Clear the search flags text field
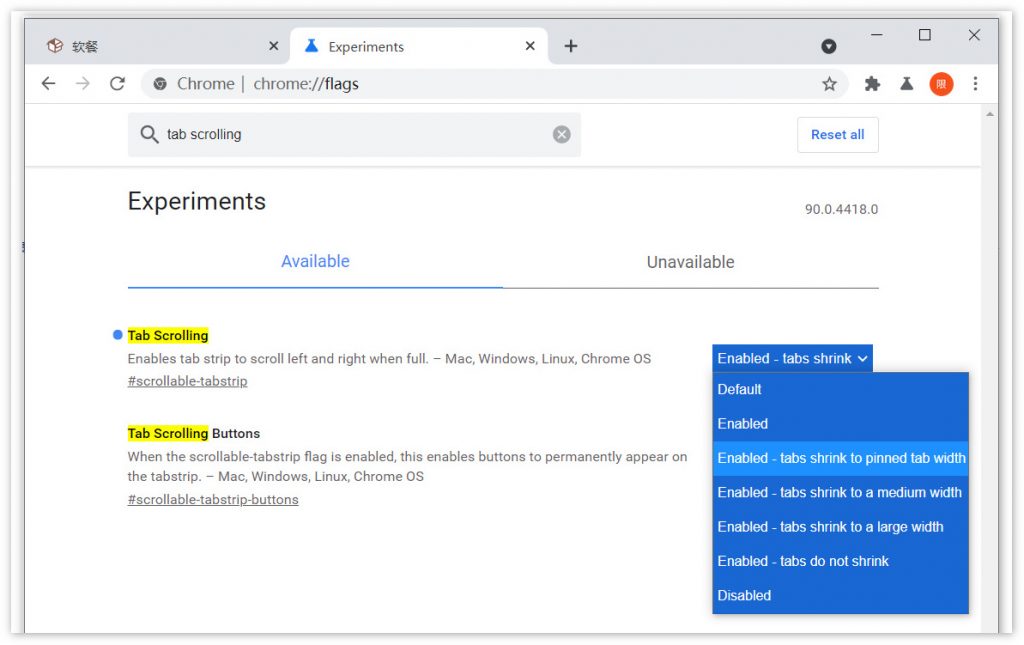This screenshot has width=1024, height=645. pos(562,134)
